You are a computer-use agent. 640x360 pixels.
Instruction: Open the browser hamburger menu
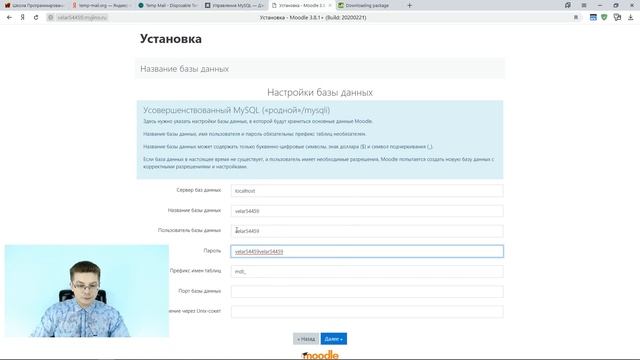584,5
